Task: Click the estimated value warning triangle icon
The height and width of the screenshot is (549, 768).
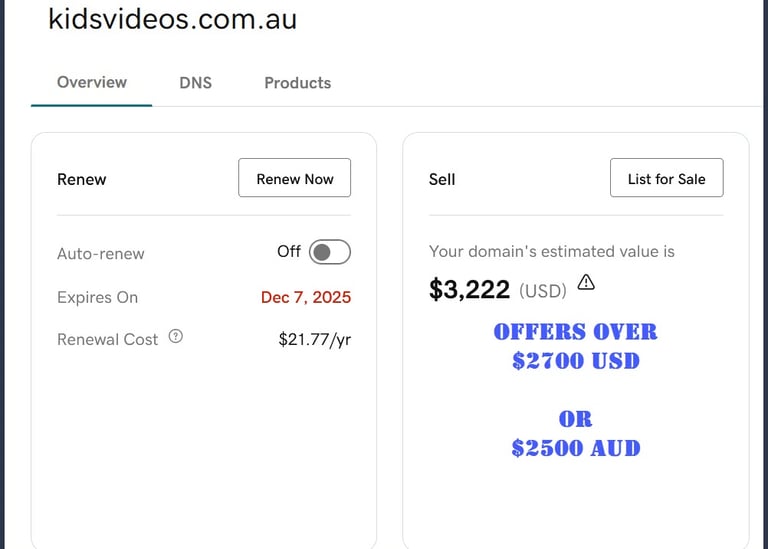Action: click(x=586, y=283)
